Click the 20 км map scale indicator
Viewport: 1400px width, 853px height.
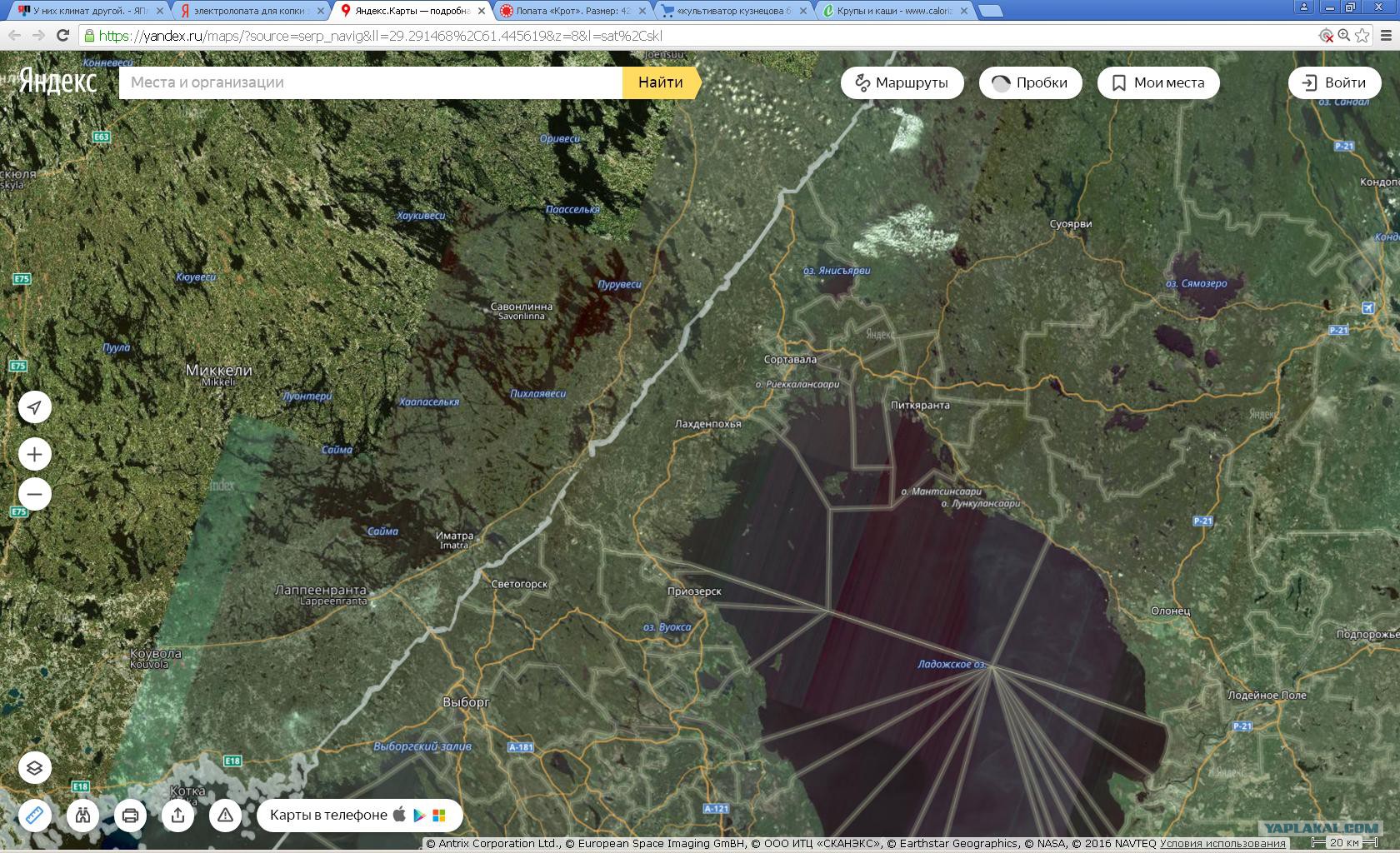[1342, 843]
